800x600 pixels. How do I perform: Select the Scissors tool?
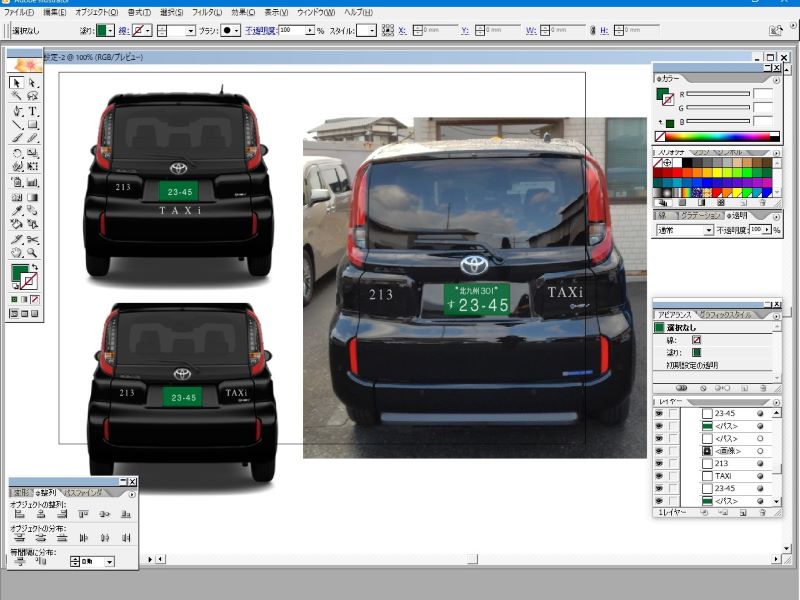pos(32,239)
